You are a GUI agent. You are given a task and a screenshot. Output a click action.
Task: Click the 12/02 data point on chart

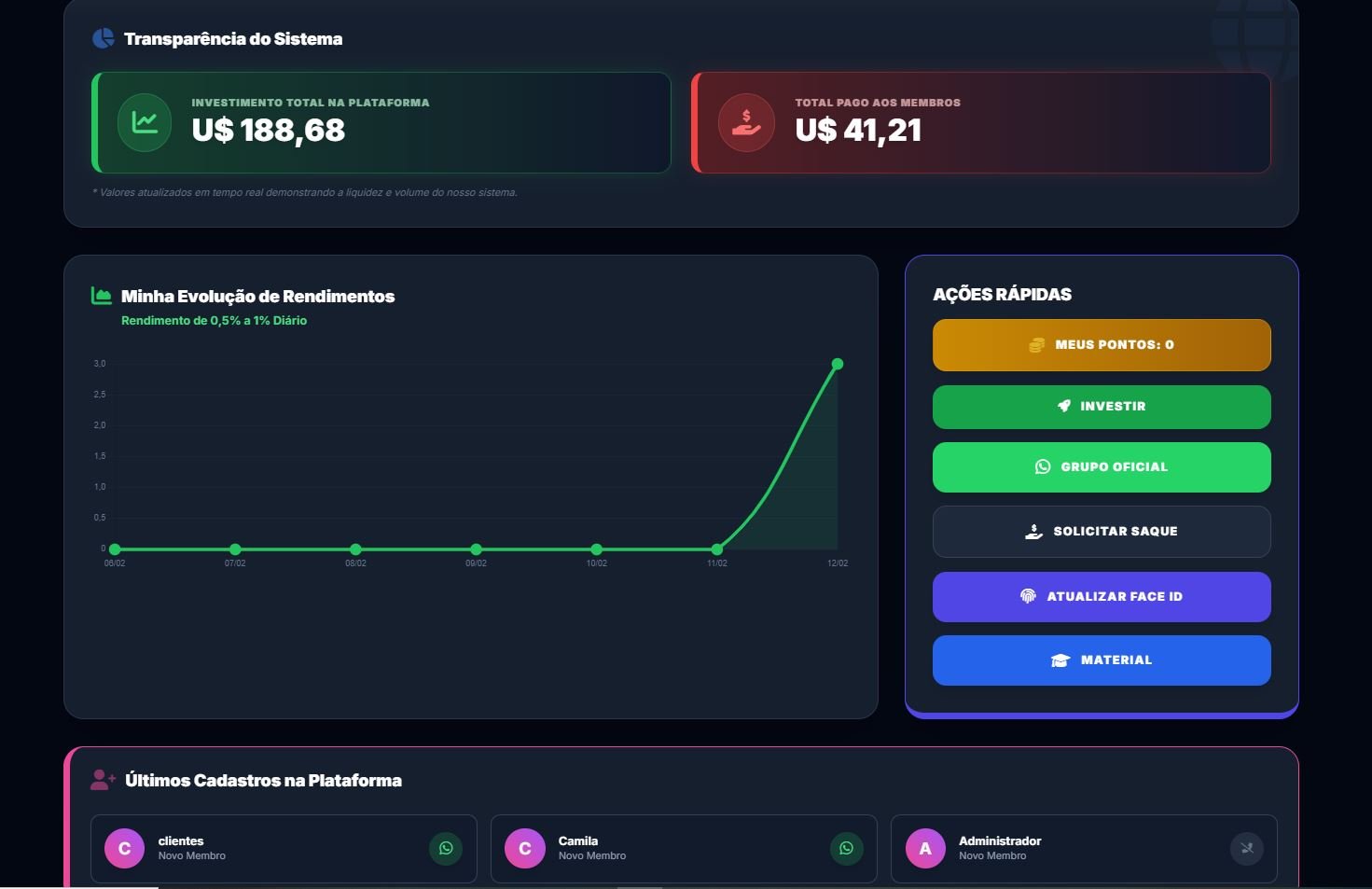click(838, 364)
